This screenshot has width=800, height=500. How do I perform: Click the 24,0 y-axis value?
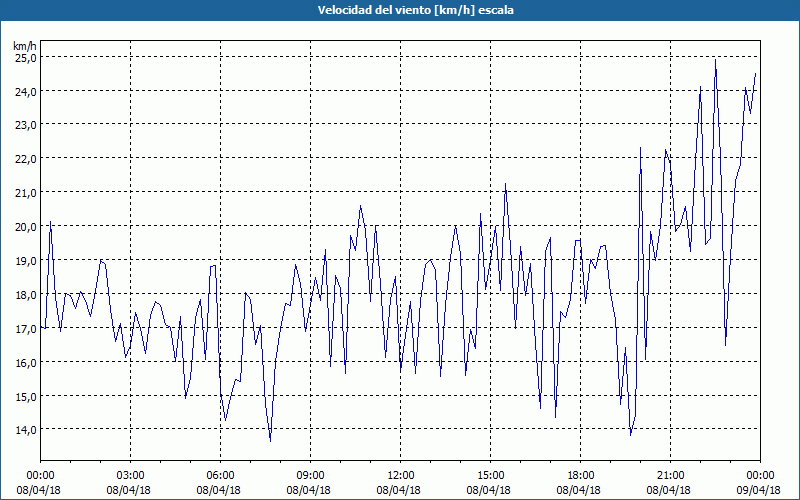[x=25, y=92]
